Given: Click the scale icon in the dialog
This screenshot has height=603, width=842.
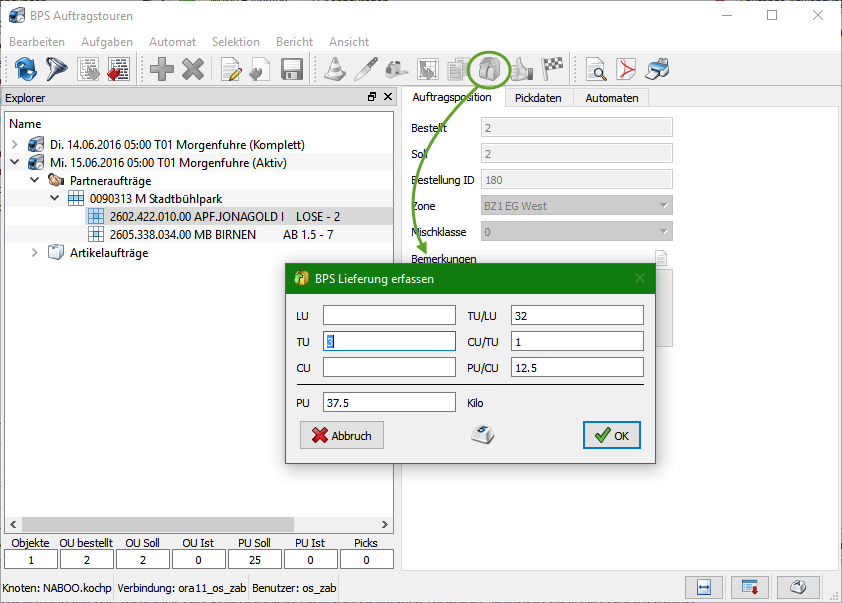Looking at the screenshot, I should point(483,435).
